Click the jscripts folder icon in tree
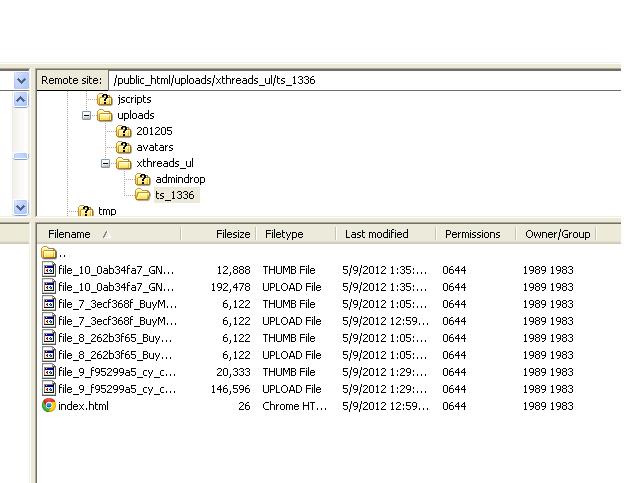The image size is (639, 483). [x=105, y=99]
